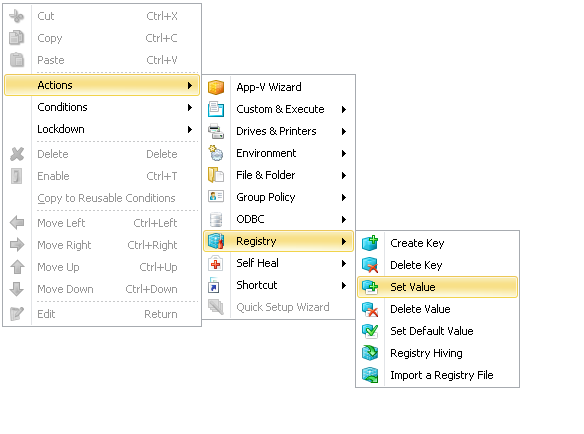Screen dimensions: 584x434
Task: Expand the Environment submenu arrow
Action: 344,153
